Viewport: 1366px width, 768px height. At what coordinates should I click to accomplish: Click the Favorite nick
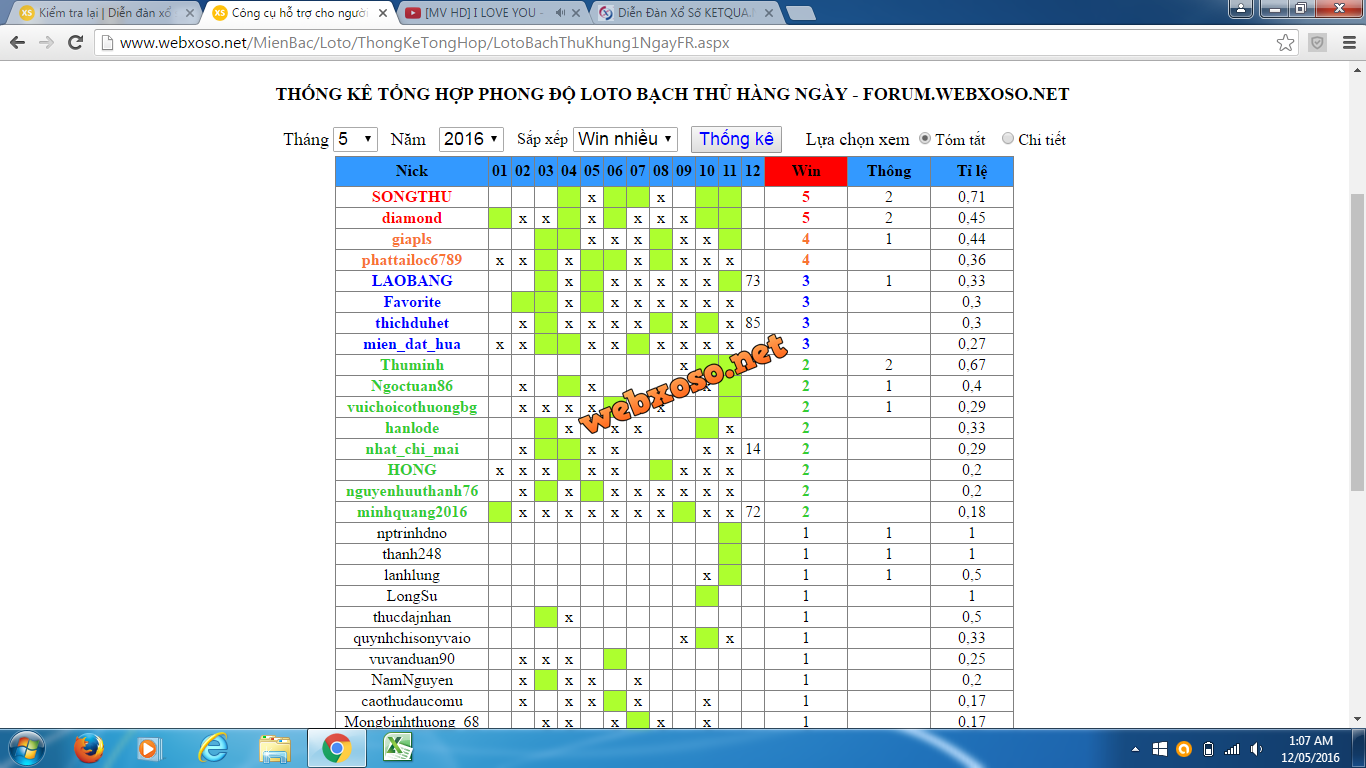pyautogui.click(x=412, y=302)
